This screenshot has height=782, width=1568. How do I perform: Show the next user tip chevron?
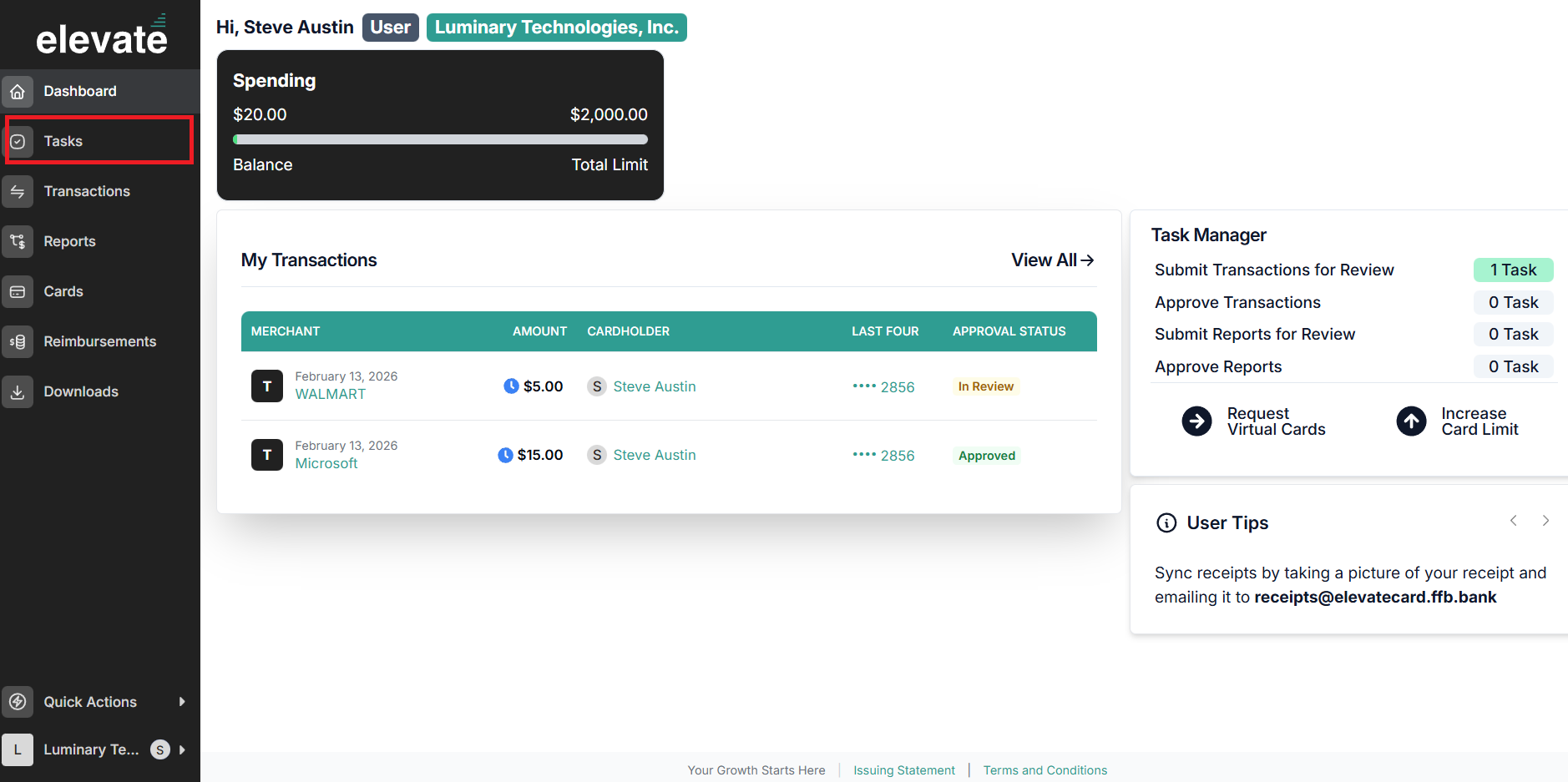(1545, 521)
